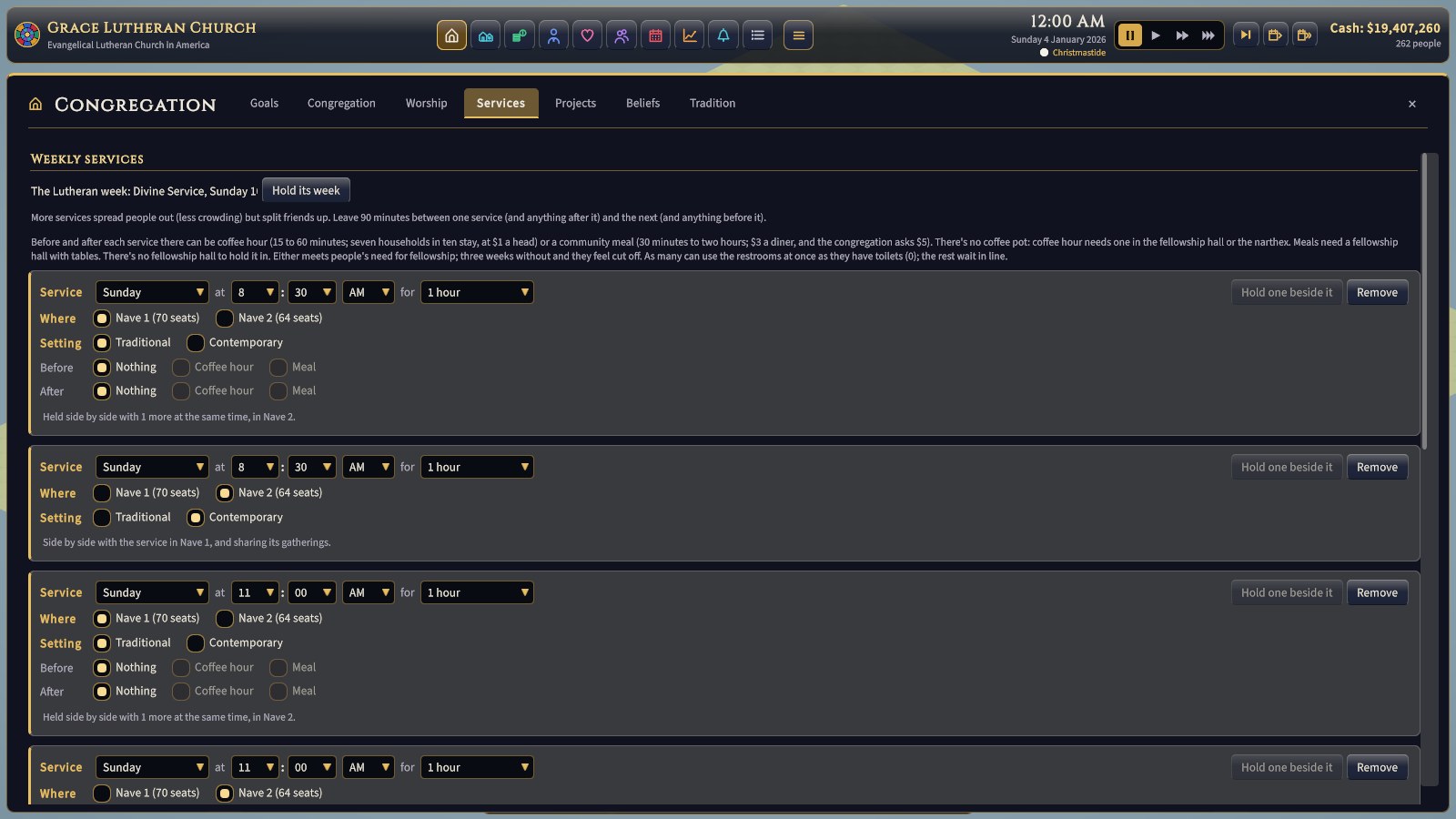Pause the game with the pause button
1456x819 pixels.
click(1129, 35)
